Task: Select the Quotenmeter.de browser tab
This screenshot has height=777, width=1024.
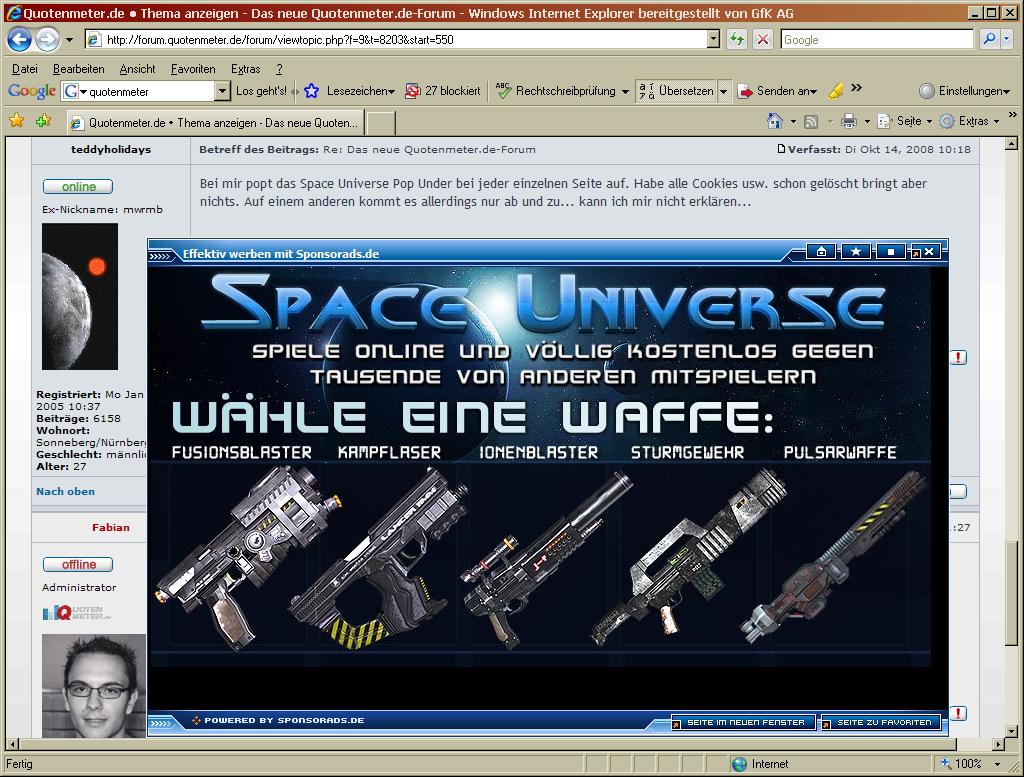Action: (214, 123)
